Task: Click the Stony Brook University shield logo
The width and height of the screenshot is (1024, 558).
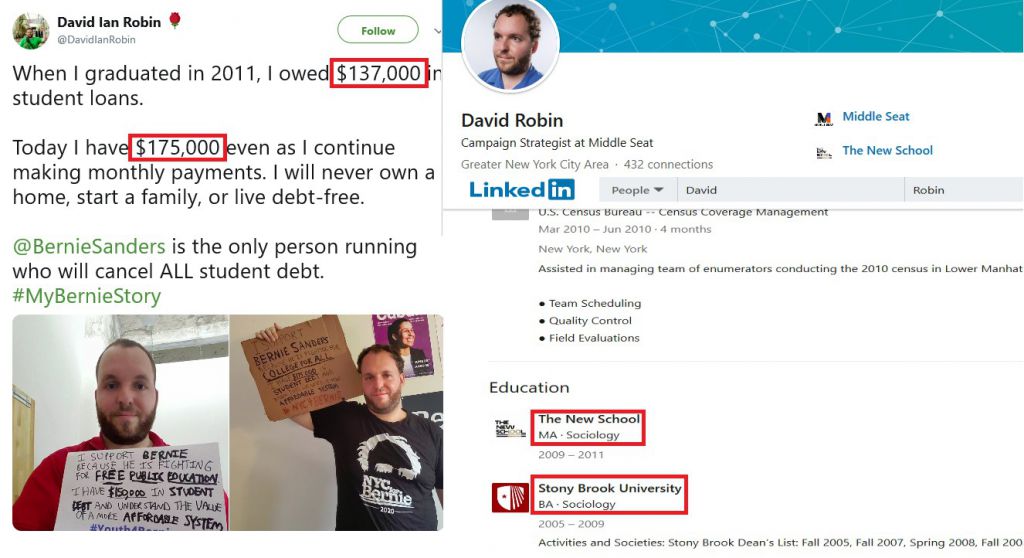Action: click(510, 497)
